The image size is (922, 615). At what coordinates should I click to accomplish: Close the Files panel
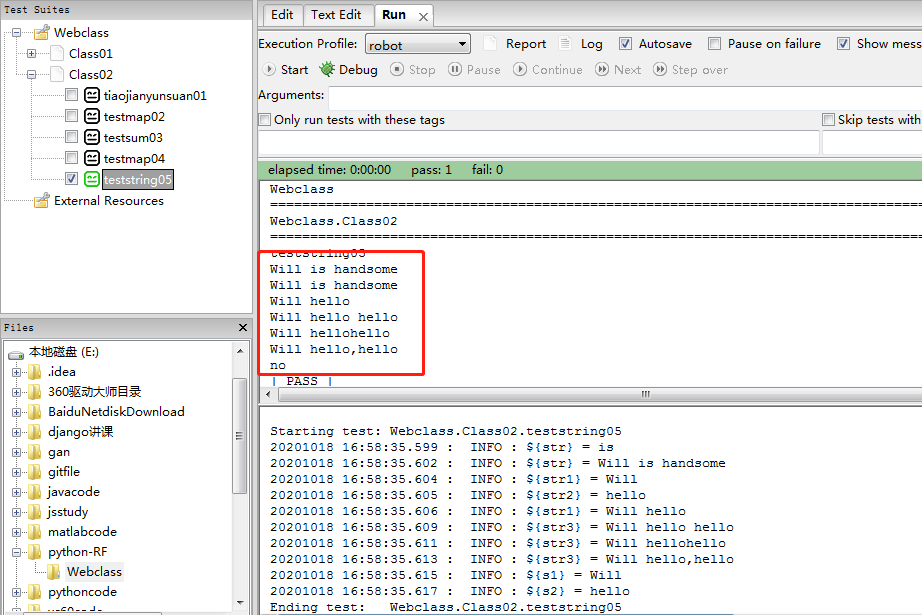pos(243,327)
